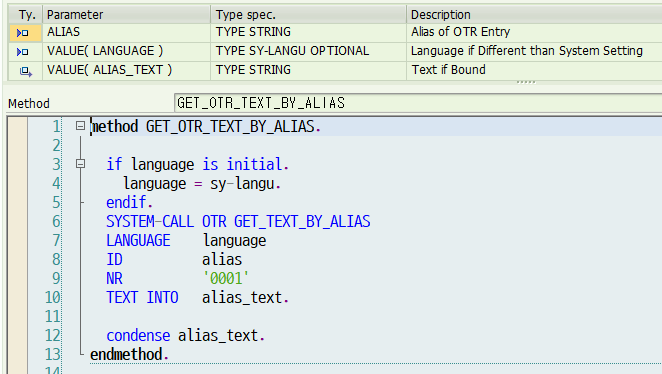This screenshot has height=374, width=662.
Task: Click the SYSTEM-CALL OTR GET_TEXT_BY_ALIAS line
Action: [x=238, y=222]
